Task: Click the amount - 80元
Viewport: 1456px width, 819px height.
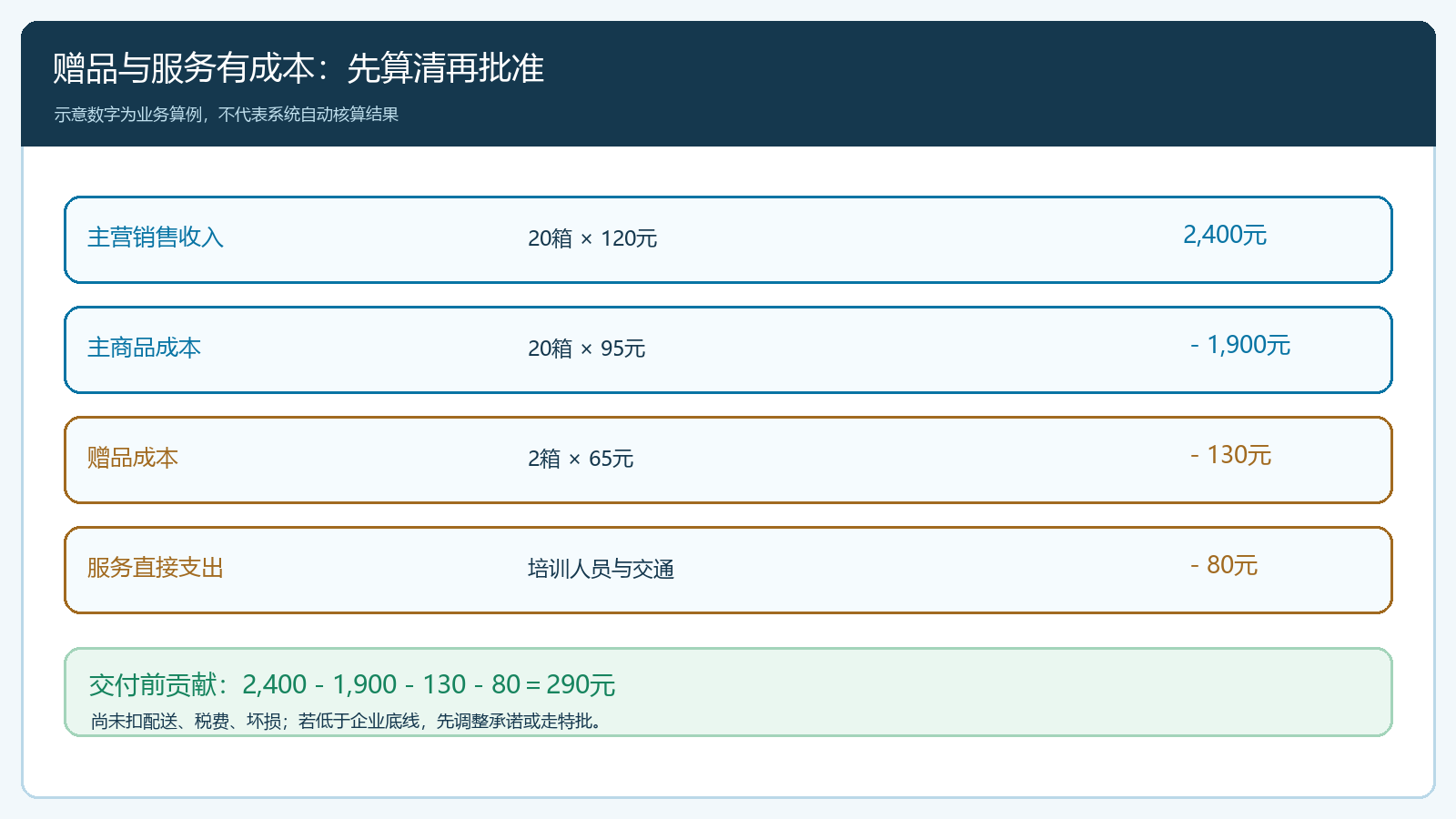Action: click(1224, 565)
